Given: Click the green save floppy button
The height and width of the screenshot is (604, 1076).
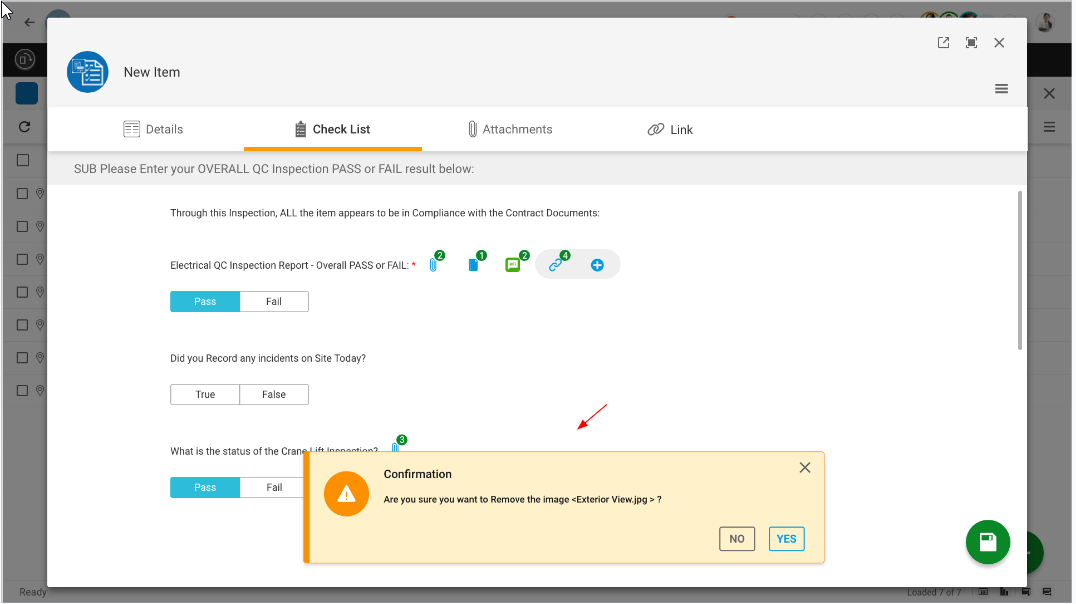Looking at the screenshot, I should click(987, 542).
